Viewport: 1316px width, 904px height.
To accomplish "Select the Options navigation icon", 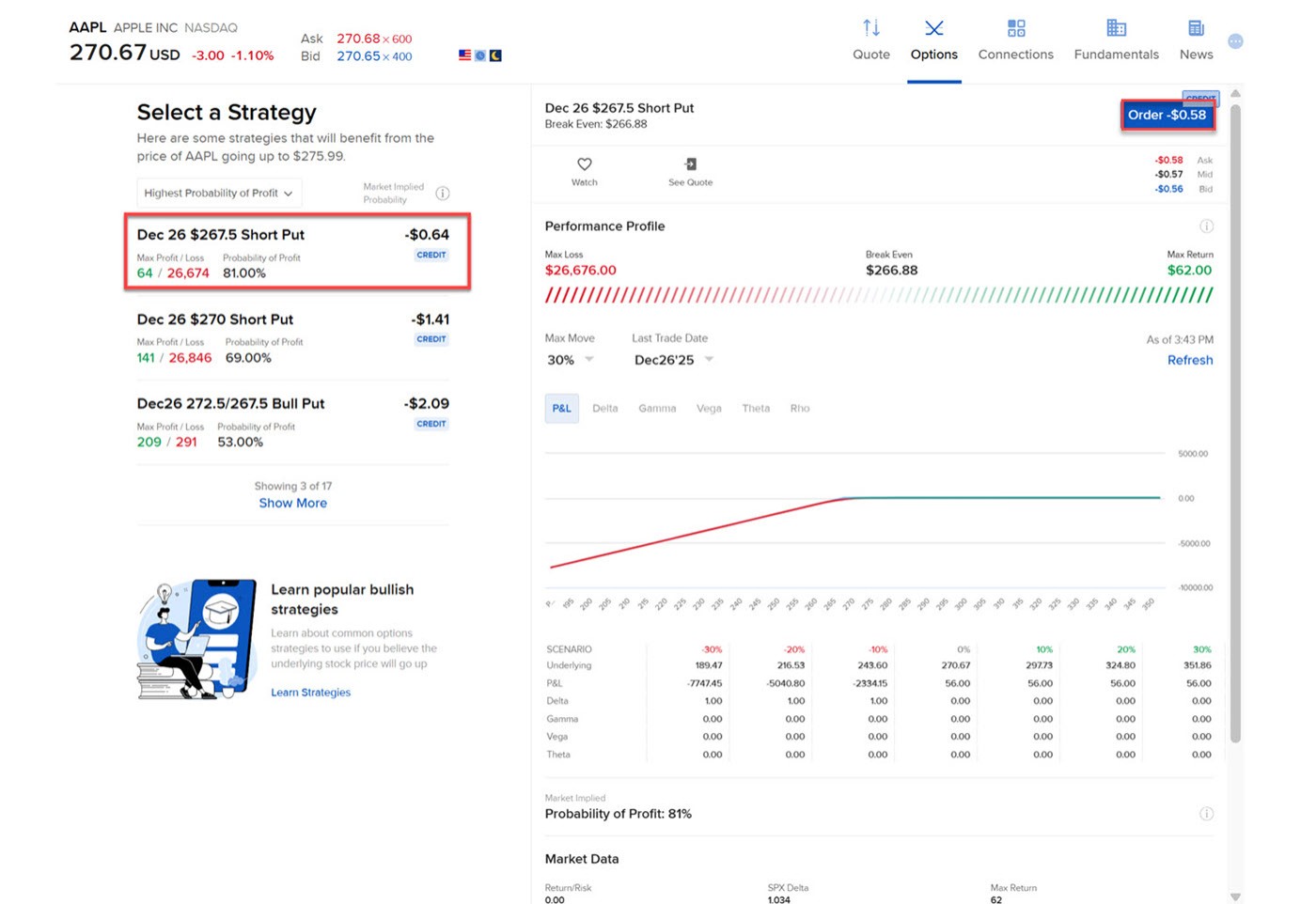I will (x=933, y=28).
